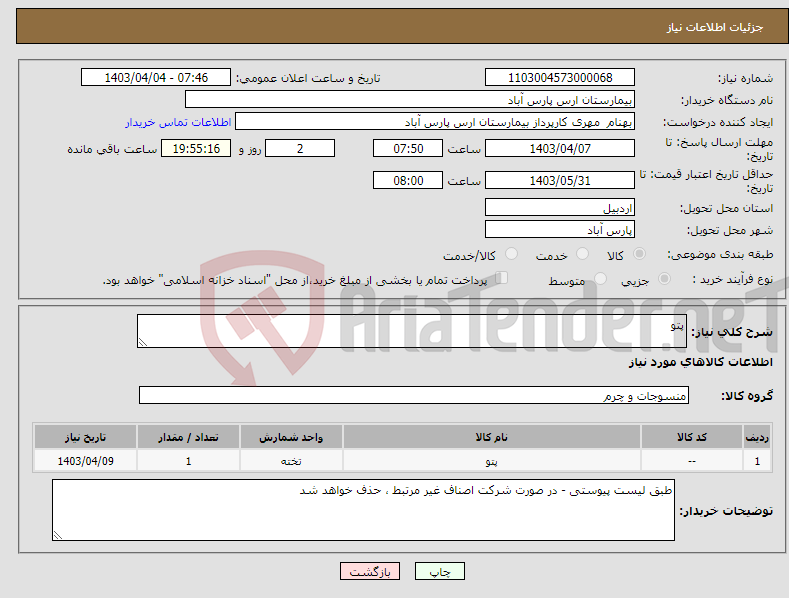Click the کد کالا column header
This screenshot has height=598, width=789.
click(x=692, y=437)
